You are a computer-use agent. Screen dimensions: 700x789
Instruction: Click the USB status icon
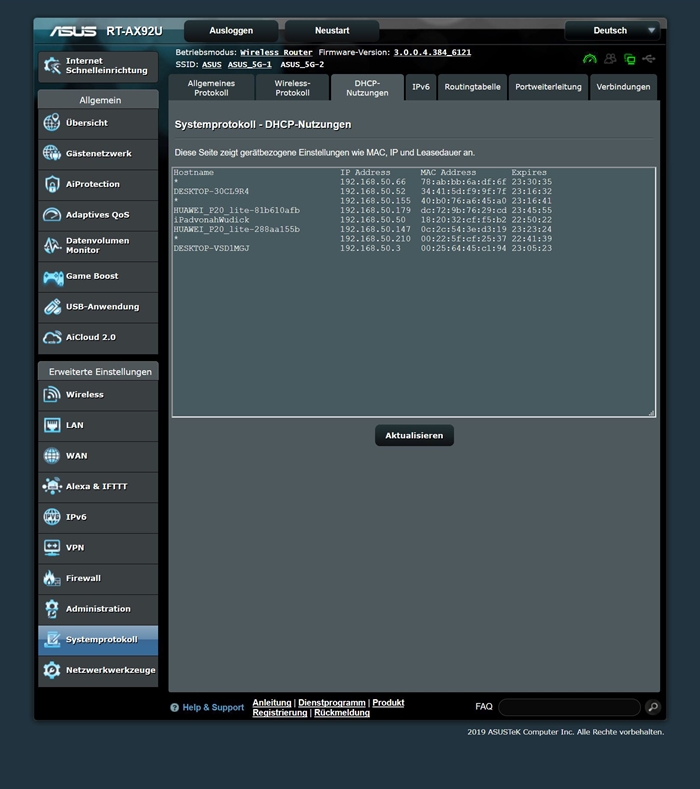coord(649,59)
